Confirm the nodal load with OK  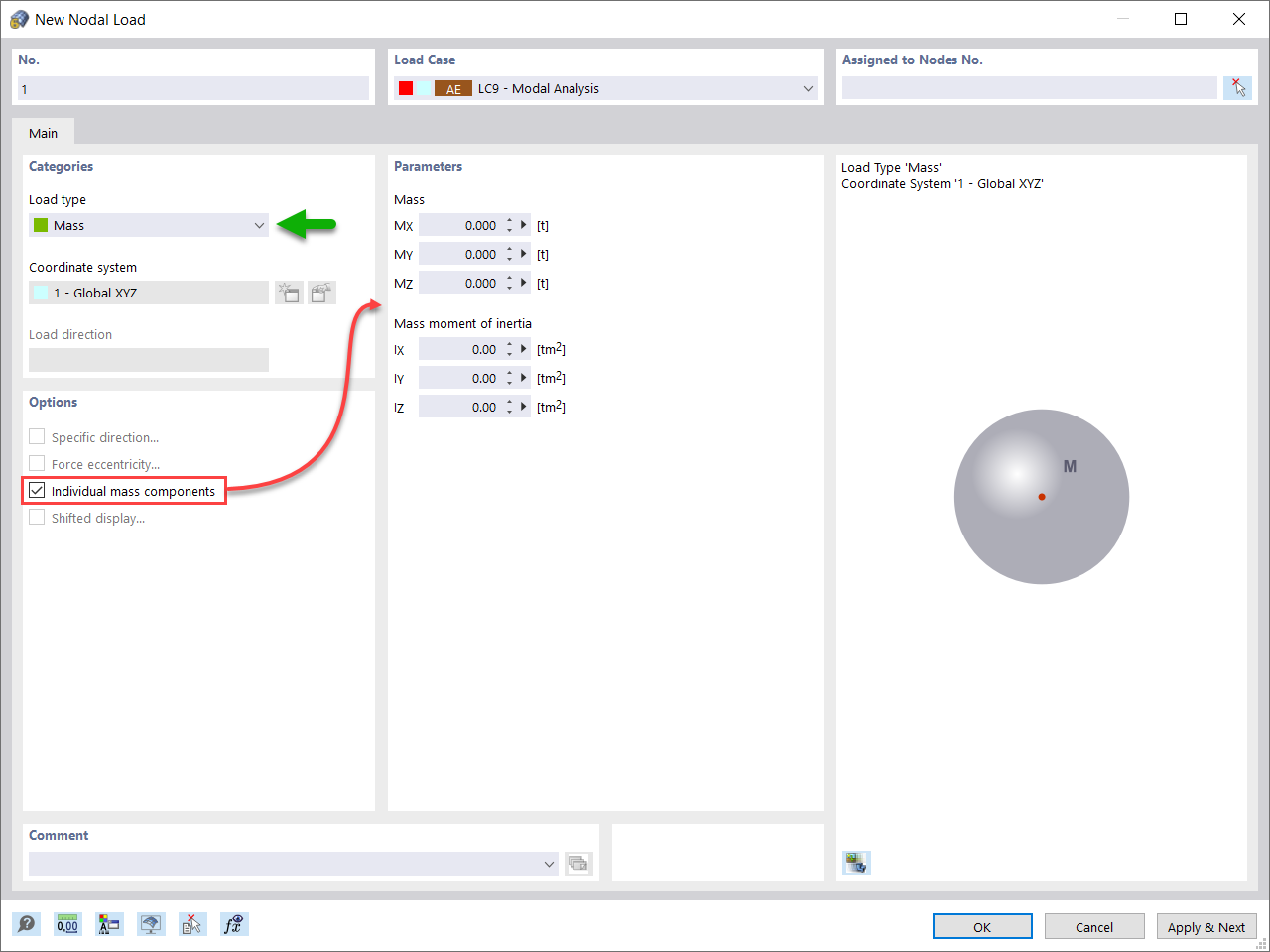click(982, 926)
